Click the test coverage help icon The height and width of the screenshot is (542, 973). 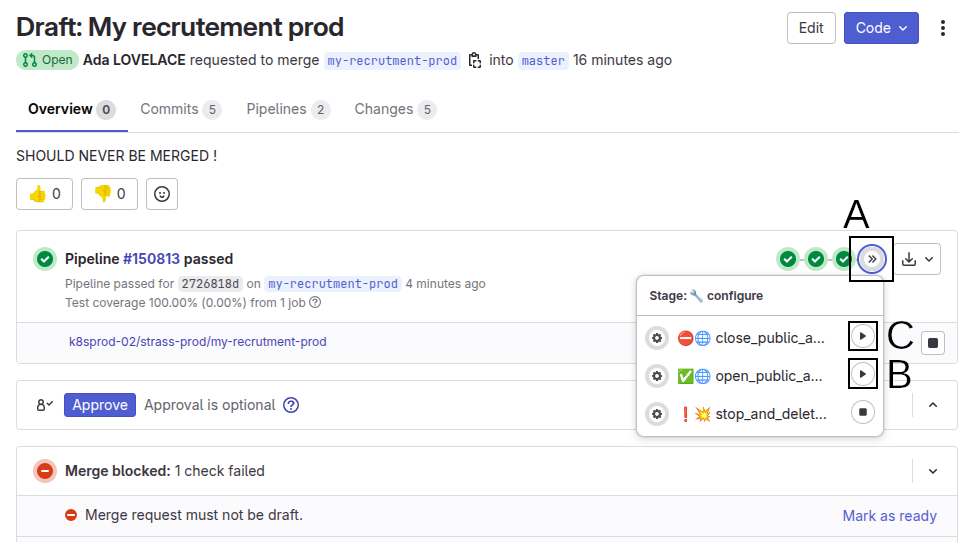pyautogui.click(x=315, y=302)
